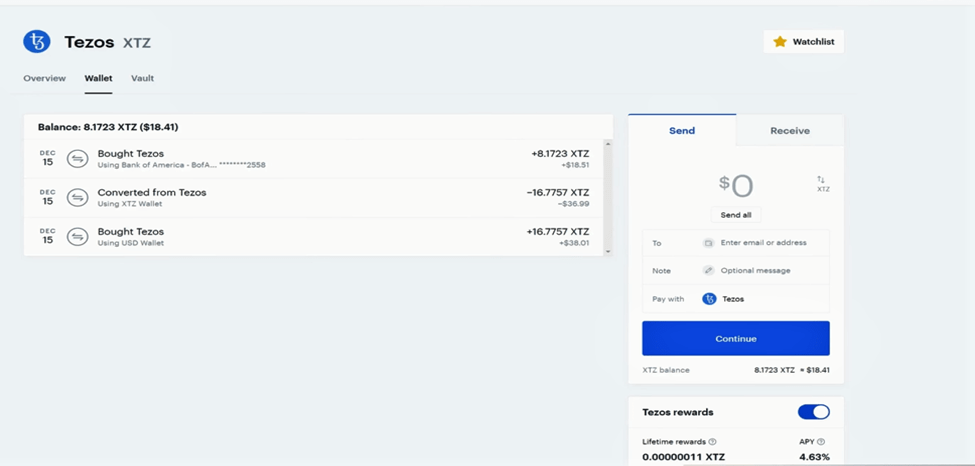The height and width of the screenshot is (466, 975).
Task: Open the Overview tab
Action: [44, 78]
